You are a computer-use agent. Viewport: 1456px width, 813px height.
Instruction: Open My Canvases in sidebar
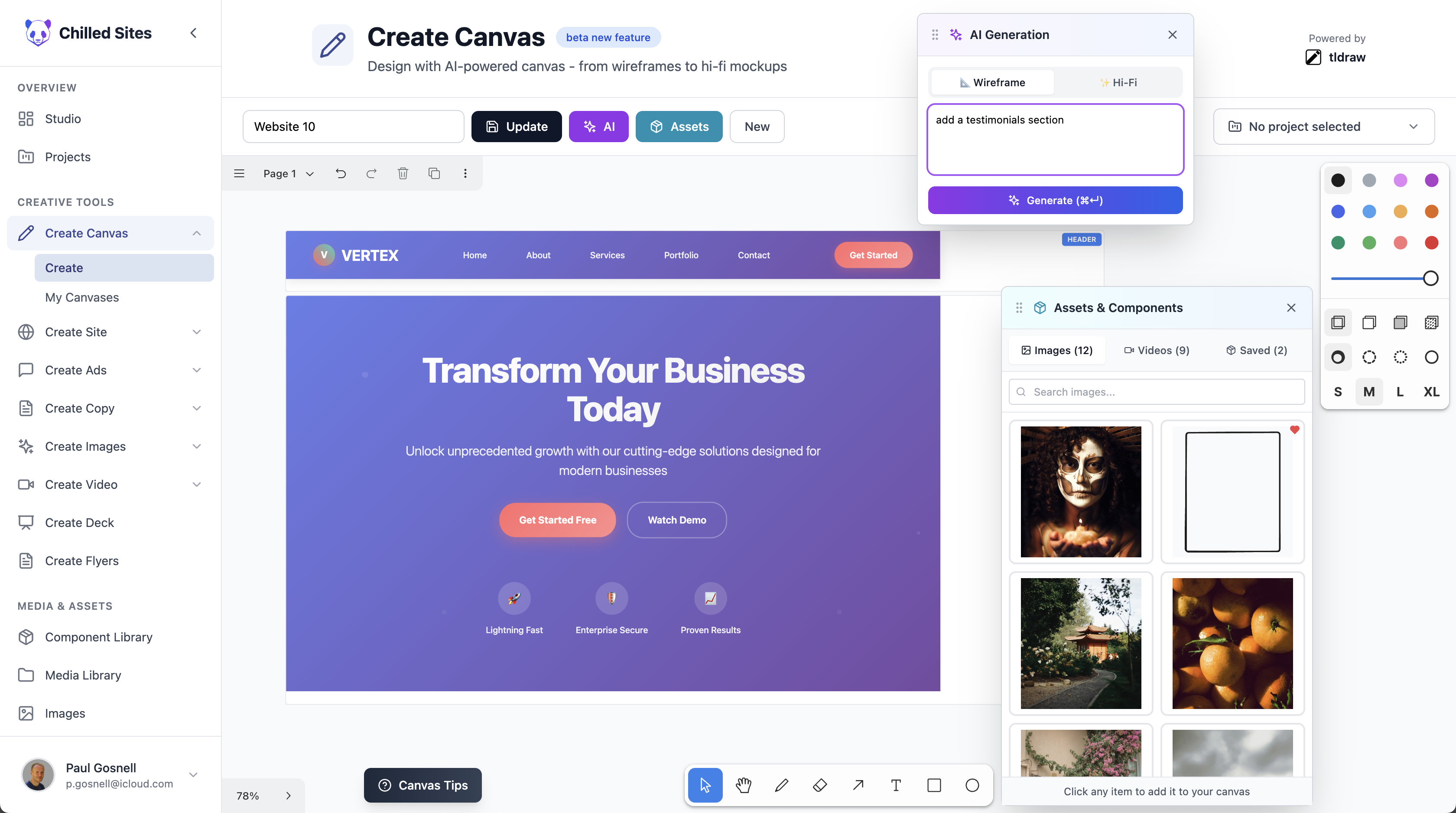pos(82,297)
